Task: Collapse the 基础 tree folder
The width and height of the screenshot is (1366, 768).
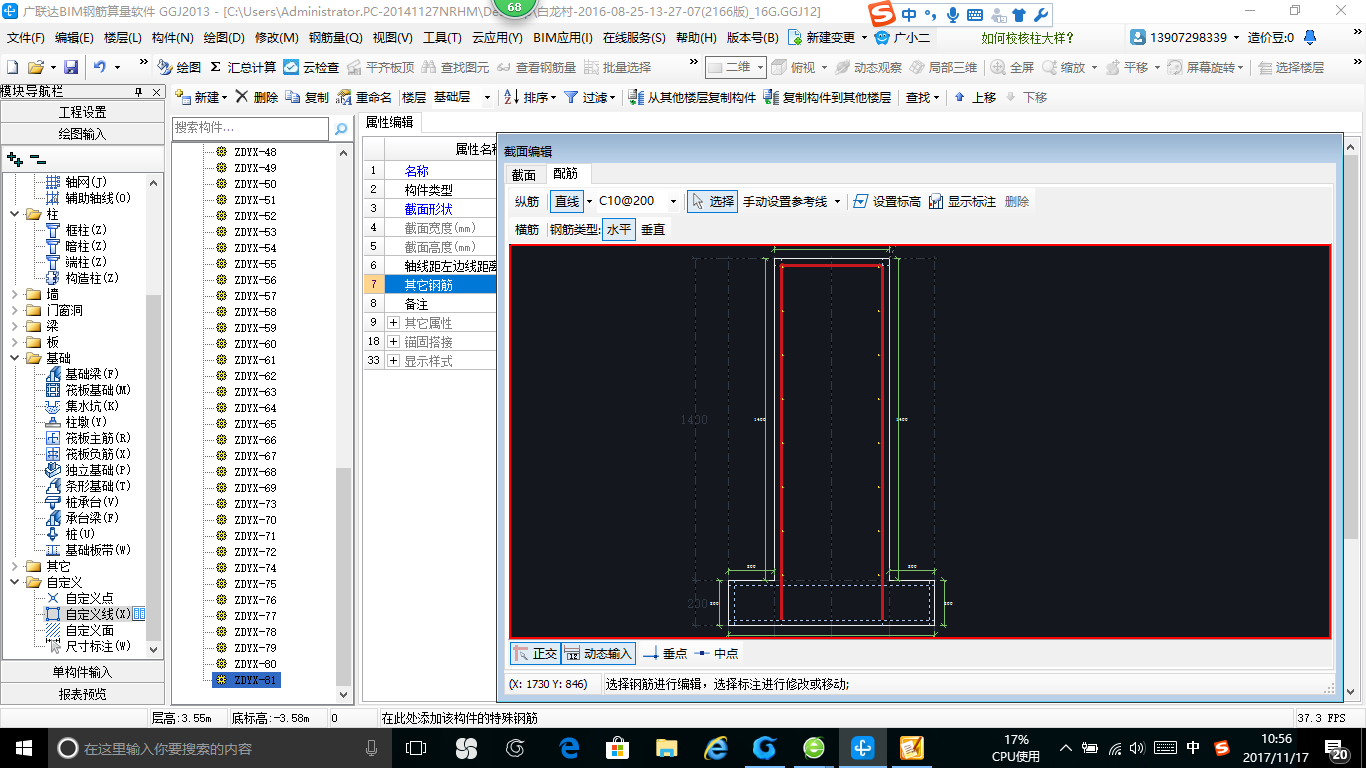Action: point(14,358)
